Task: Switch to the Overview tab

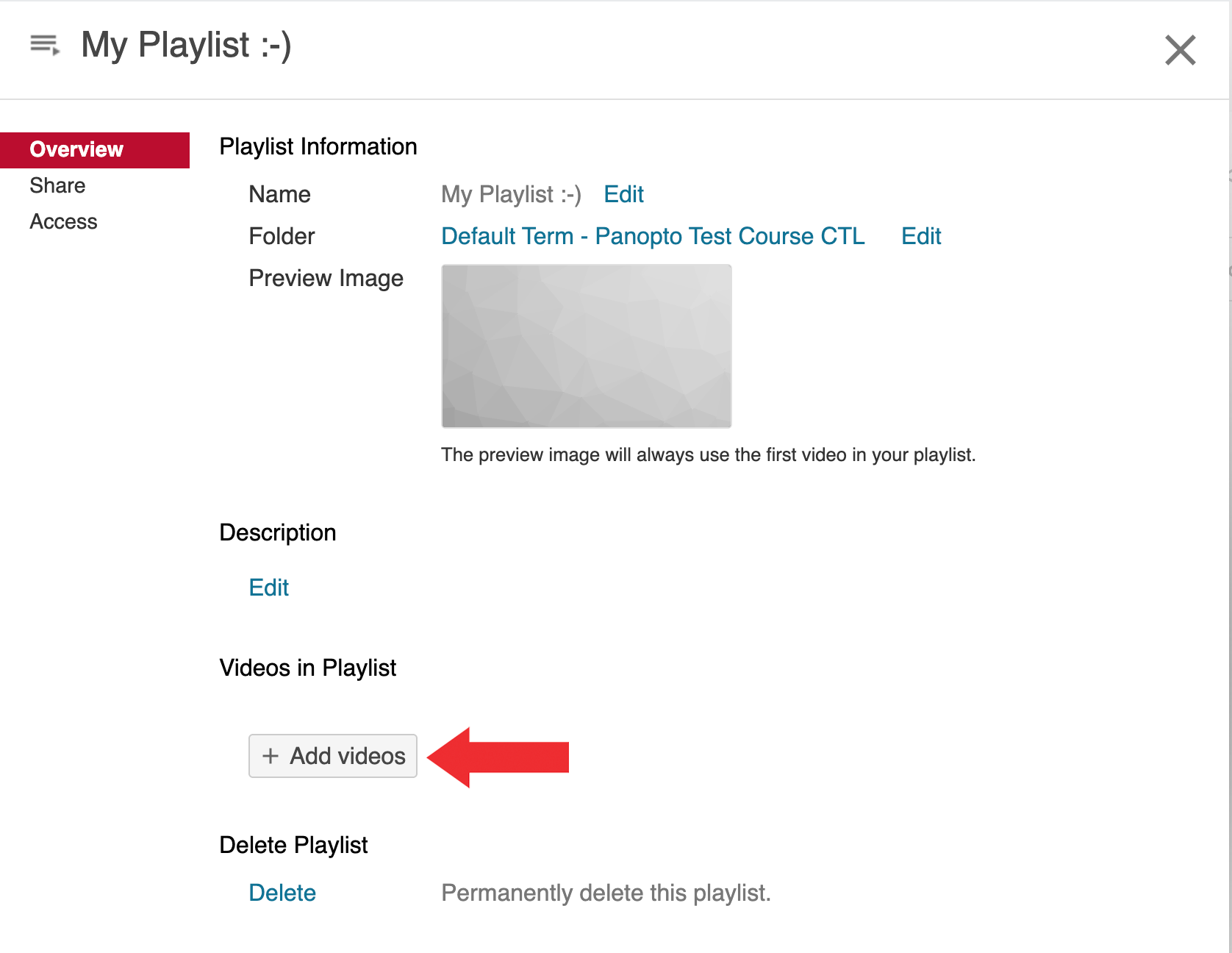Action: pyautogui.click(x=76, y=149)
